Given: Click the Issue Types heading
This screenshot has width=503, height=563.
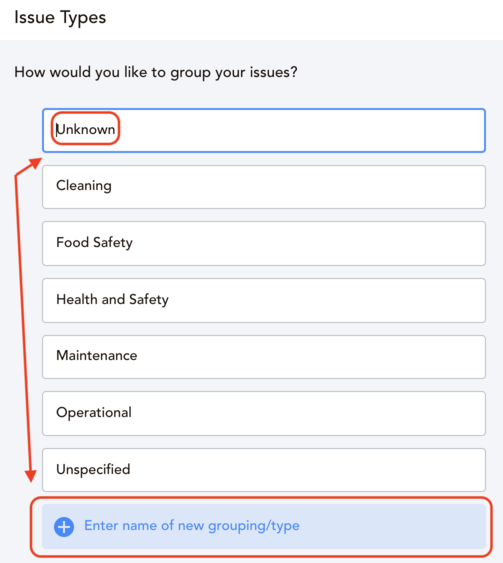Looking at the screenshot, I should 60,18.
